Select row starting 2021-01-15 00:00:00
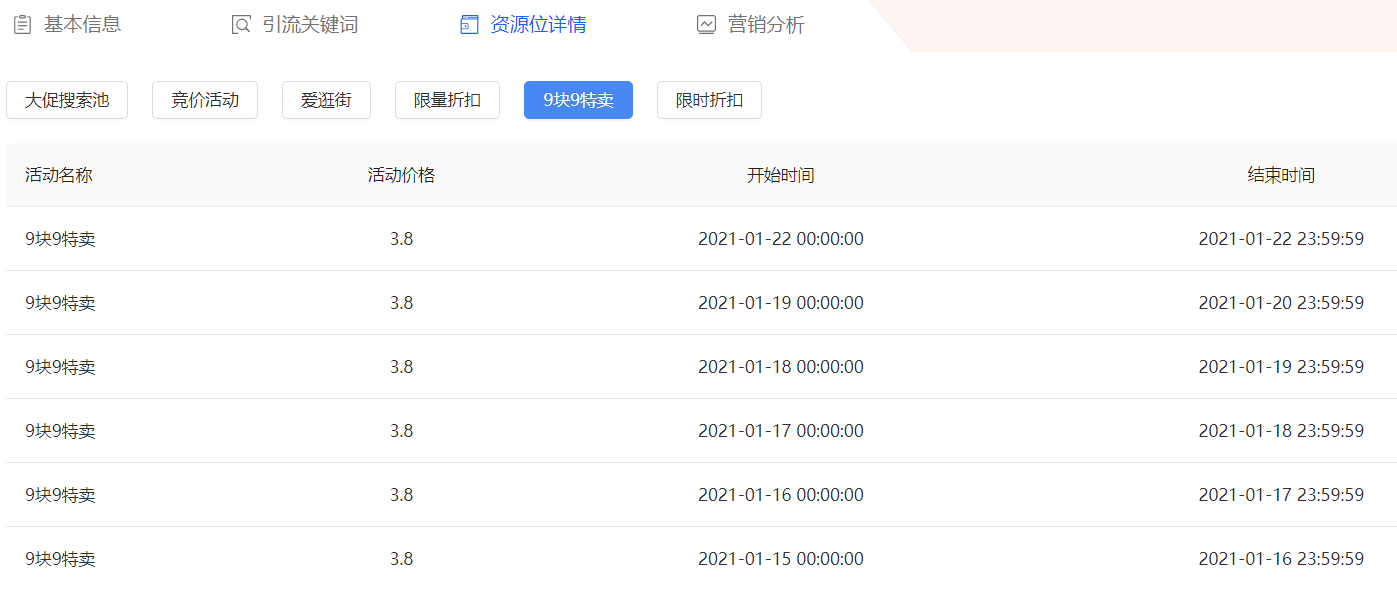 click(780, 559)
